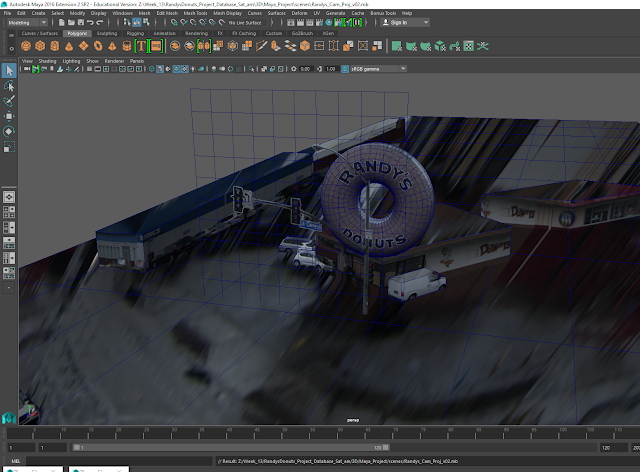Open the File menu

point(7,13)
